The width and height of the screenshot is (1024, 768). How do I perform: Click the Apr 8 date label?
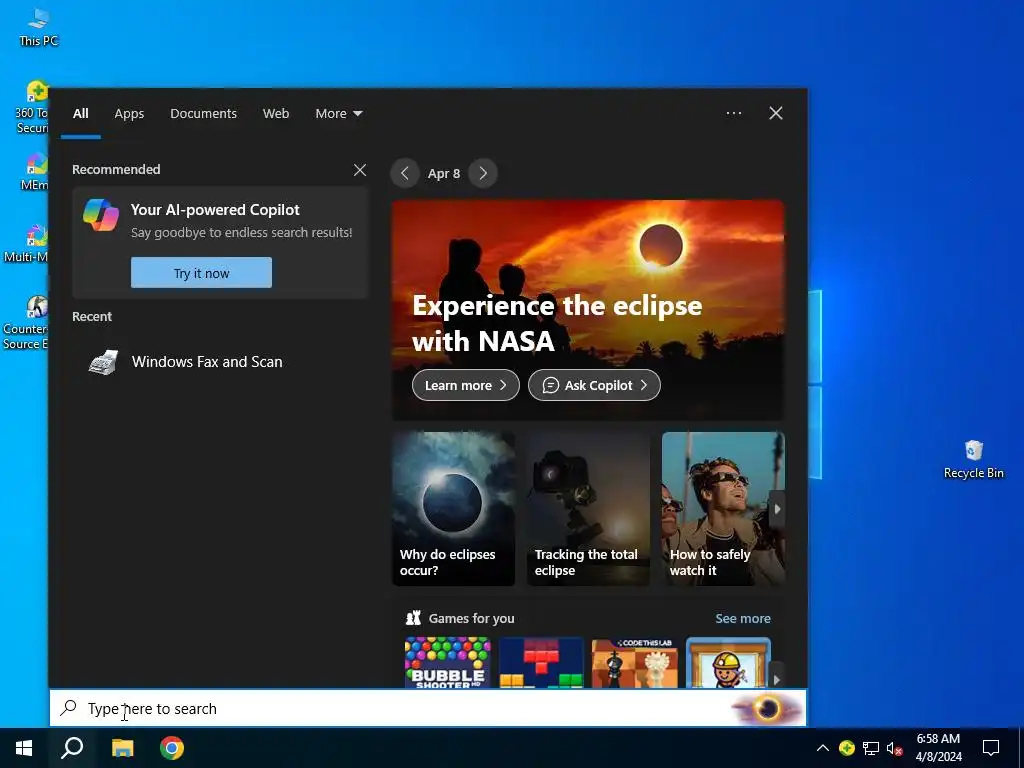tap(443, 174)
